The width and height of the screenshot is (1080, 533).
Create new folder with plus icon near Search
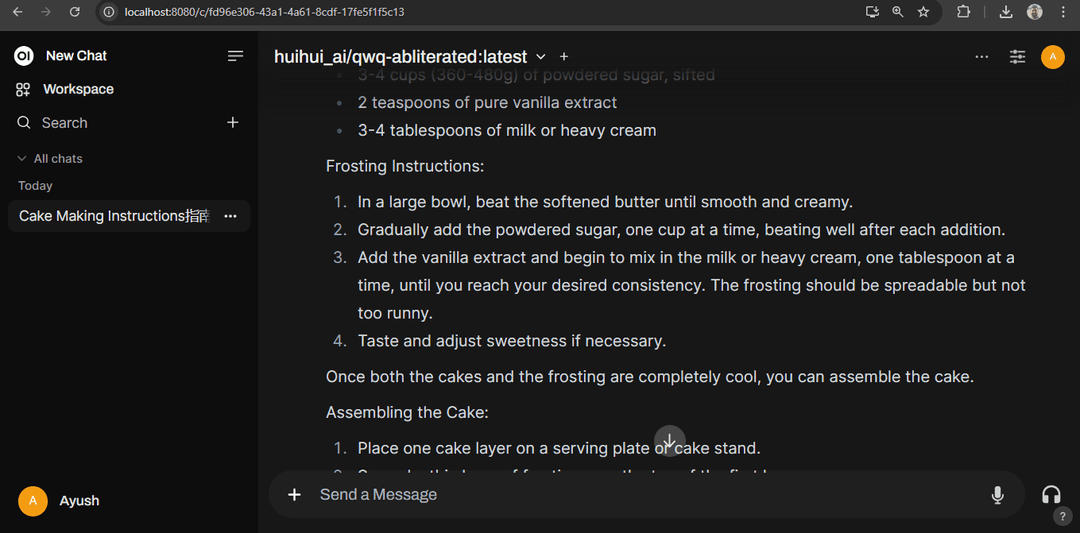coord(233,123)
